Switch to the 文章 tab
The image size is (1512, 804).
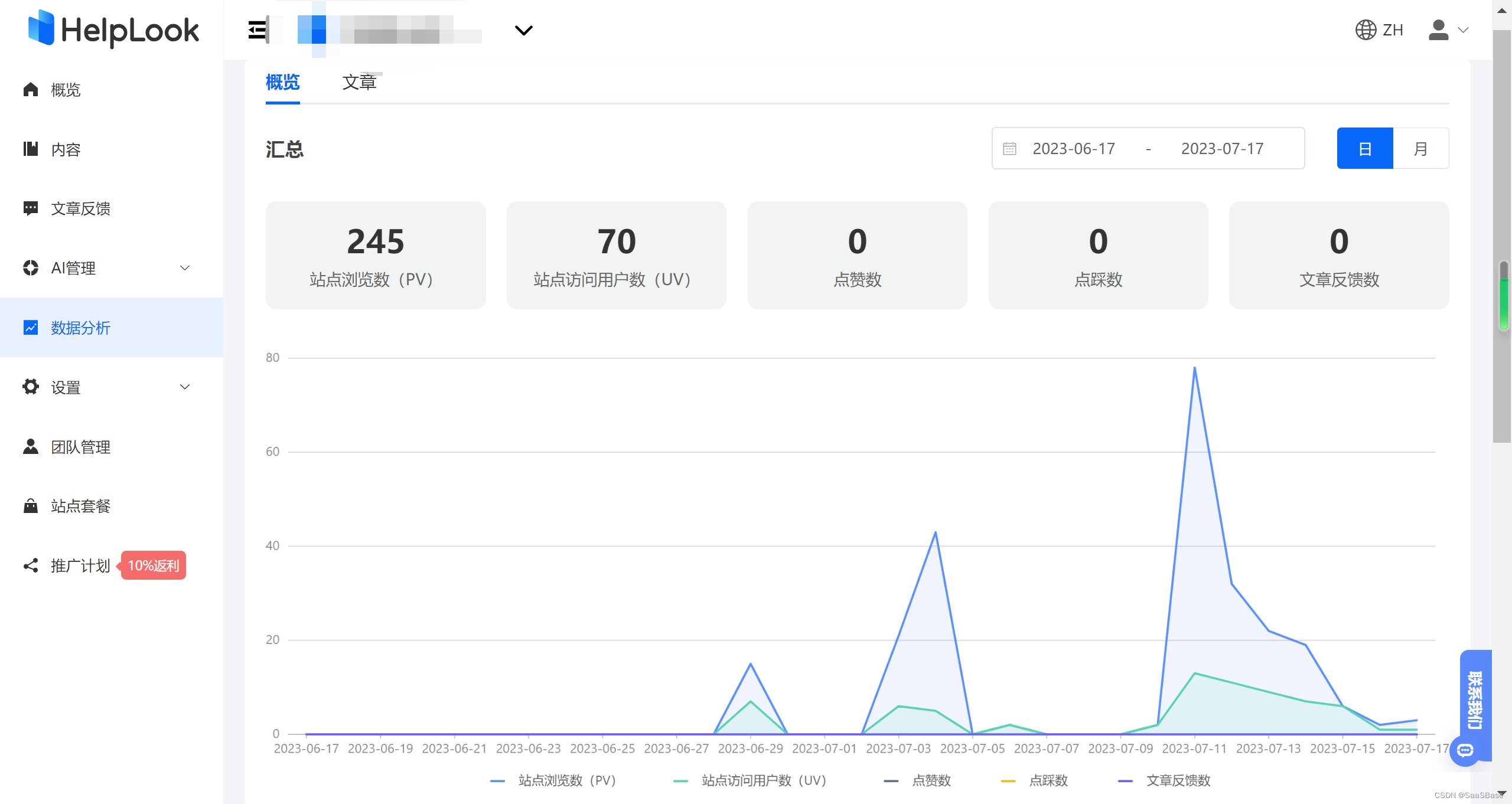359,83
